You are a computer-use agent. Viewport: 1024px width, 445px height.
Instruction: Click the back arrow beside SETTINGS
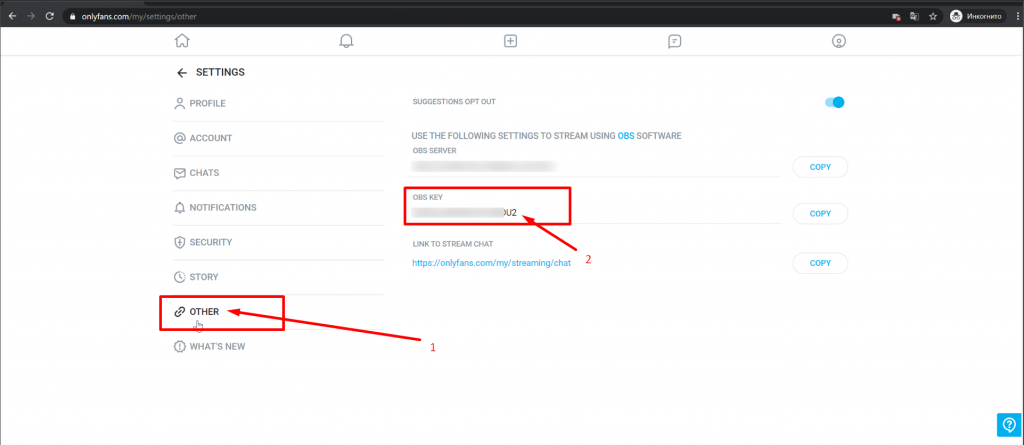[182, 73]
